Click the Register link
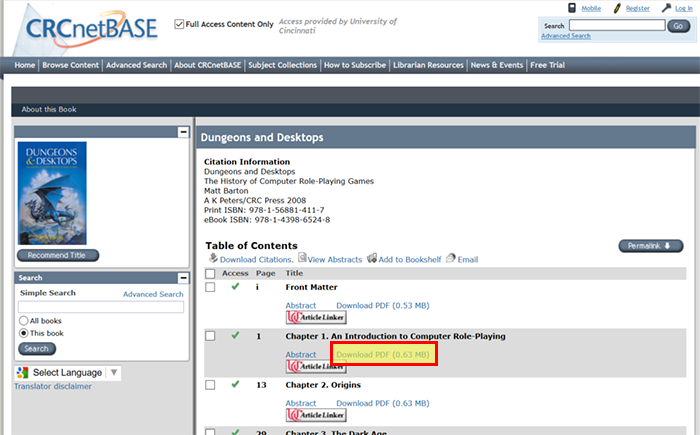 coord(638,8)
